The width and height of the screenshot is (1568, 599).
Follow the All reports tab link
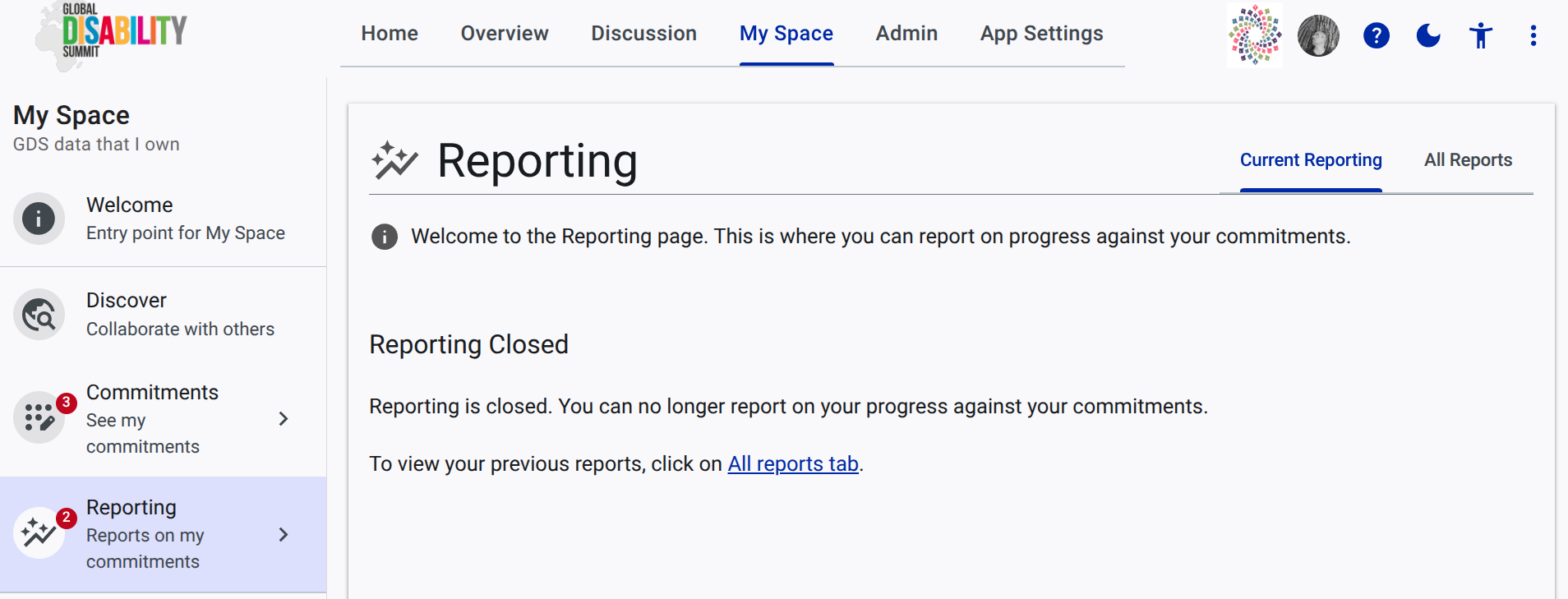[793, 464]
